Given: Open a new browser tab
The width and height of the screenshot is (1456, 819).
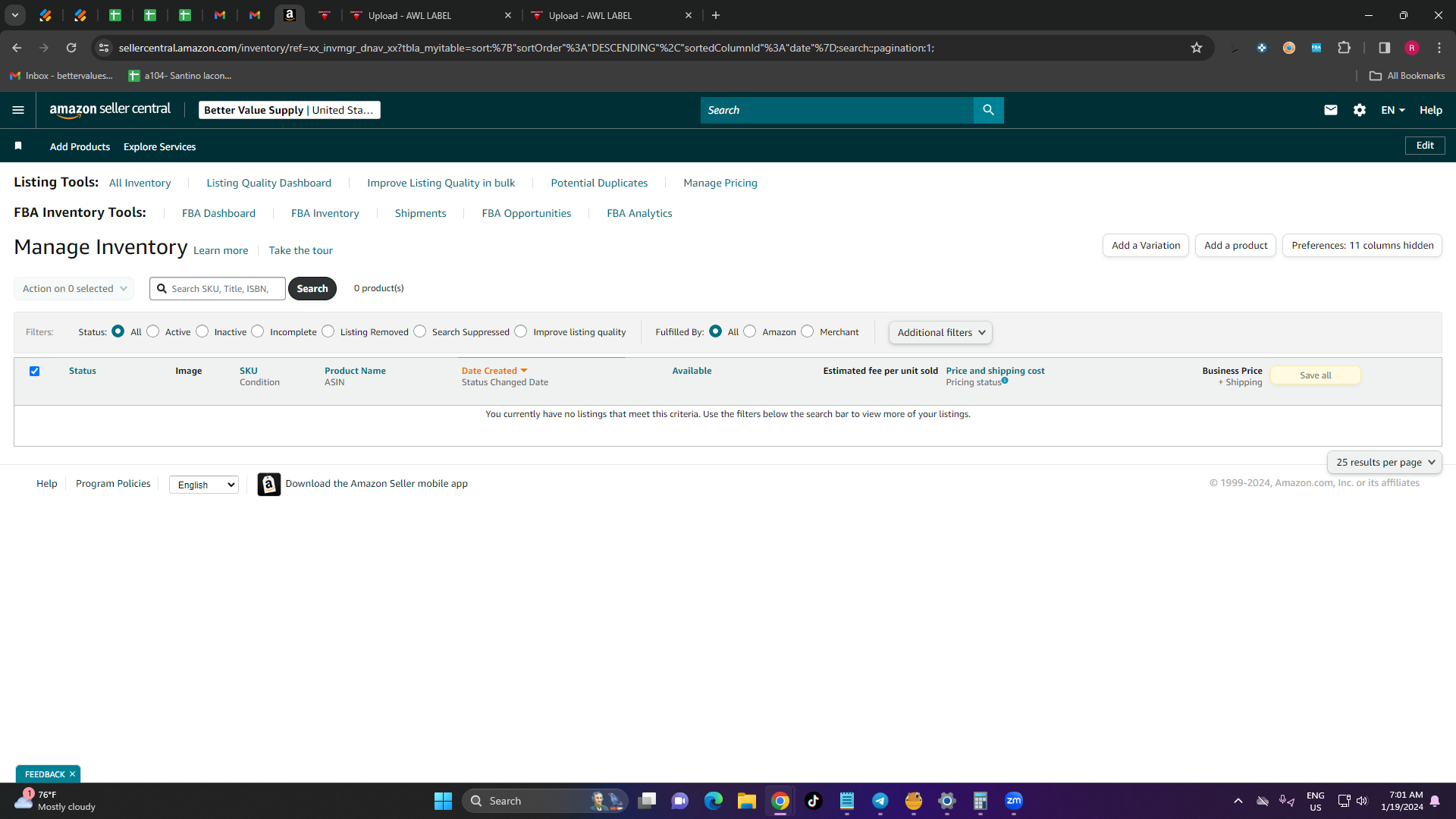Looking at the screenshot, I should pos(715,15).
